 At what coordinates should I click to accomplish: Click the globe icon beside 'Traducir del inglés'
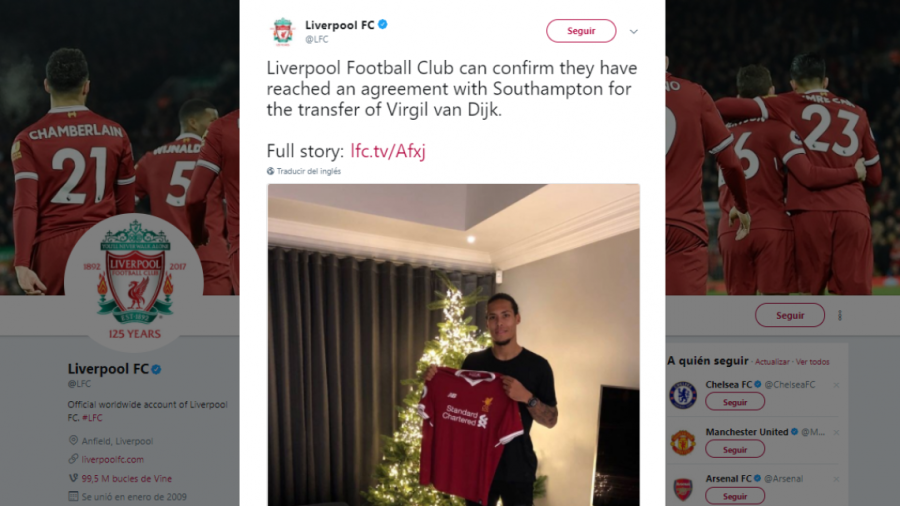tap(270, 171)
